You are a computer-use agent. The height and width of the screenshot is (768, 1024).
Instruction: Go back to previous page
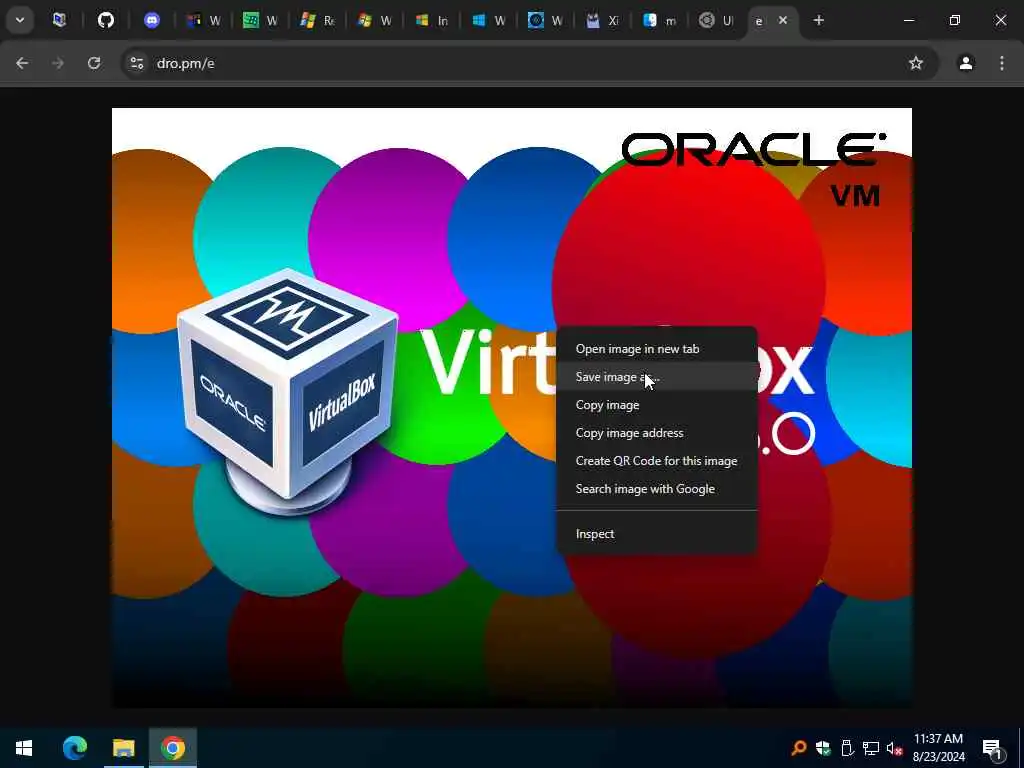(x=22, y=63)
